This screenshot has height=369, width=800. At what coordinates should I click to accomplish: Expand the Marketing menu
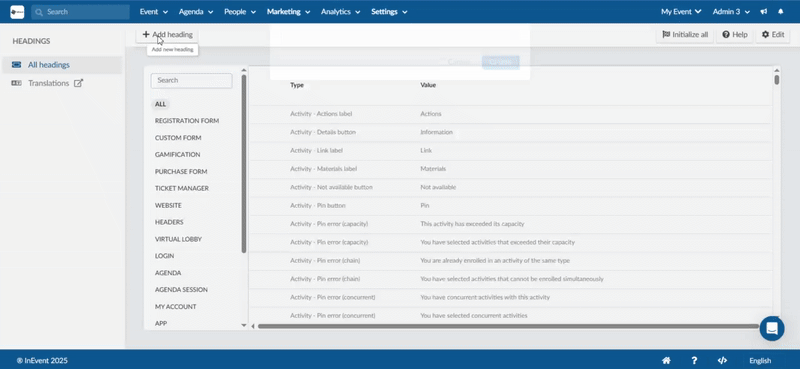tap(288, 12)
